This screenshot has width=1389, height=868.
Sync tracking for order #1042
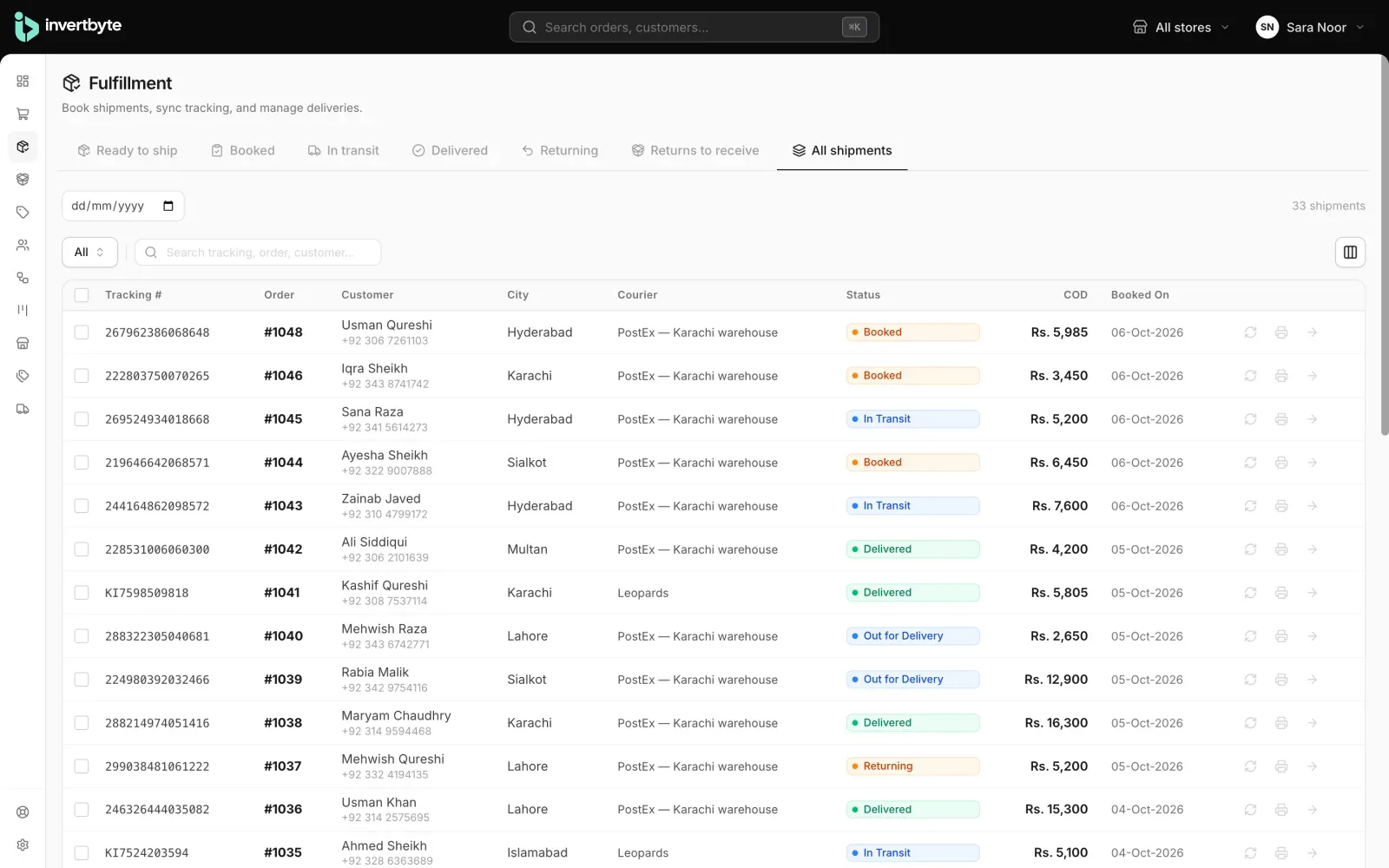[x=1250, y=549]
